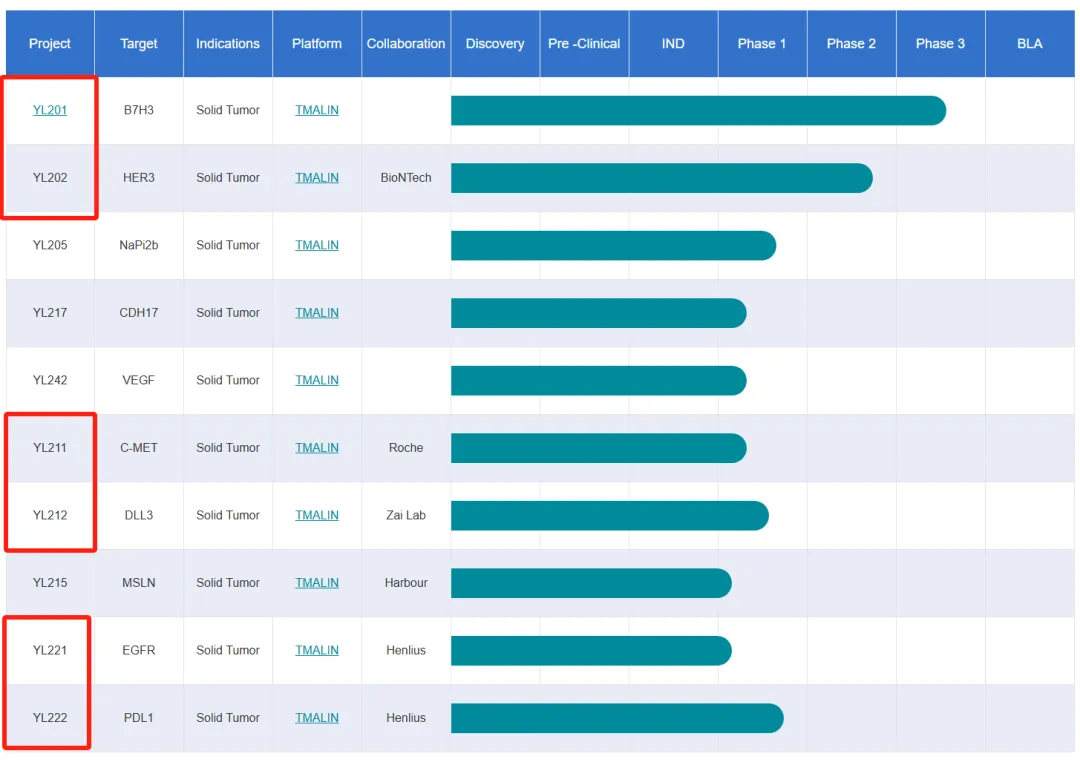The image size is (1080, 765).
Task: Follow the TMALIN link in the NaPi2b row
Action: [317, 245]
